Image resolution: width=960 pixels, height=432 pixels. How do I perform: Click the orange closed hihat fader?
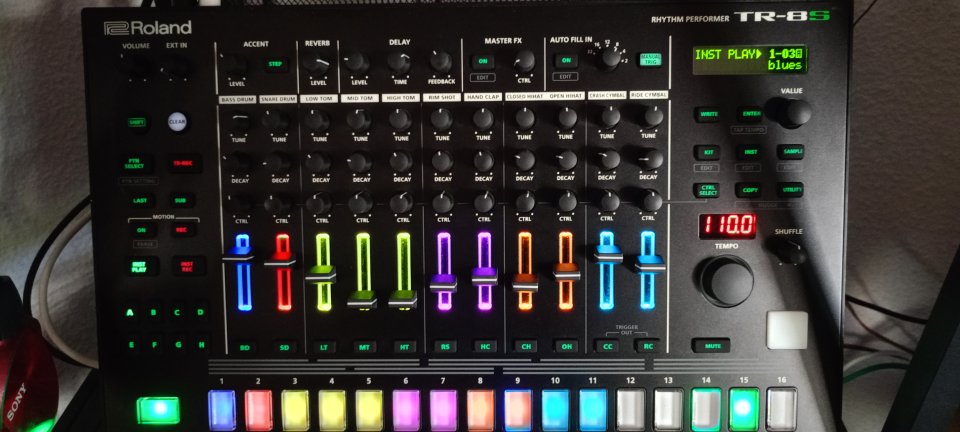pos(525,283)
